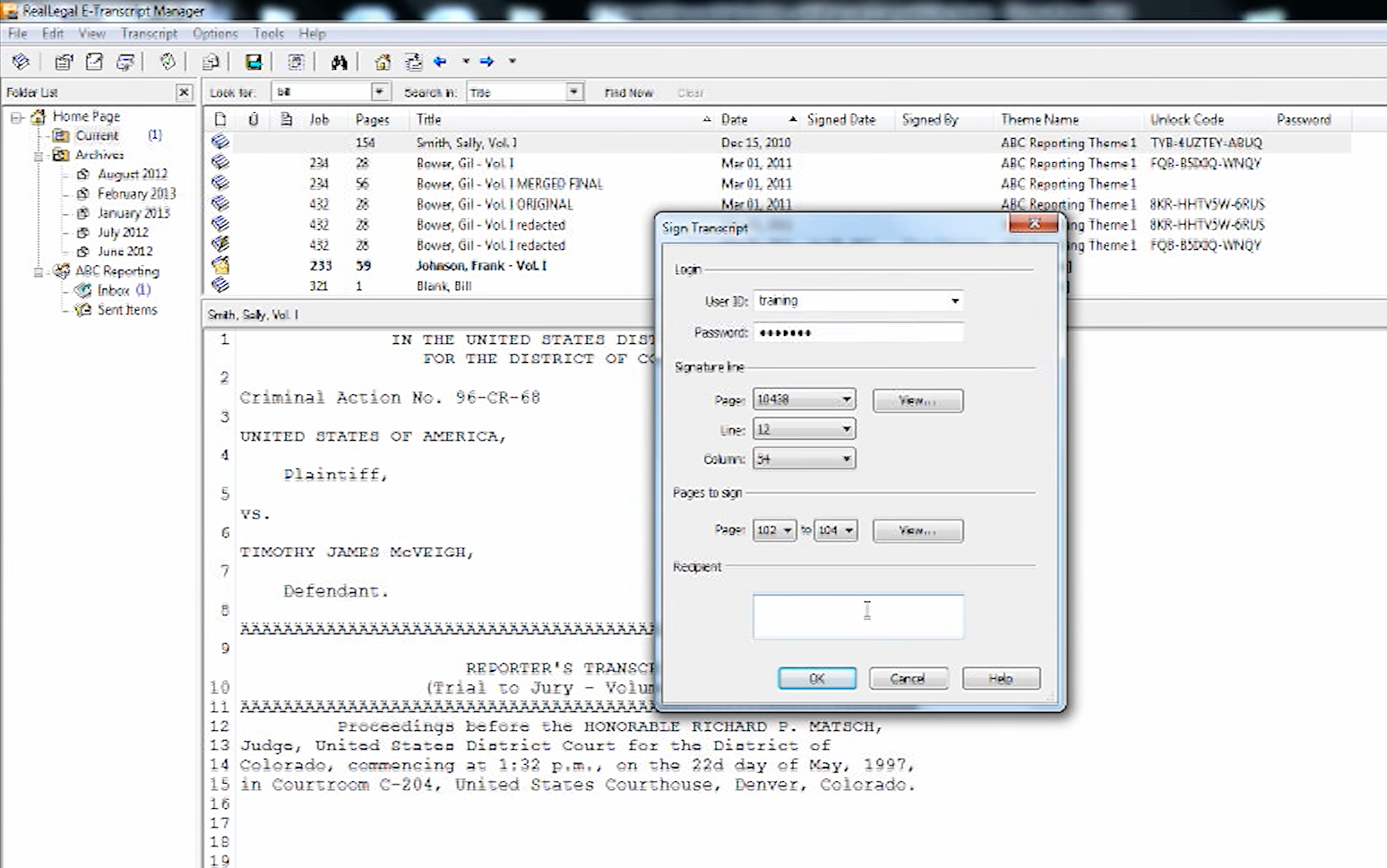Select the Sent Items folder
Viewport: 1387px width, 868px height.
(126, 310)
